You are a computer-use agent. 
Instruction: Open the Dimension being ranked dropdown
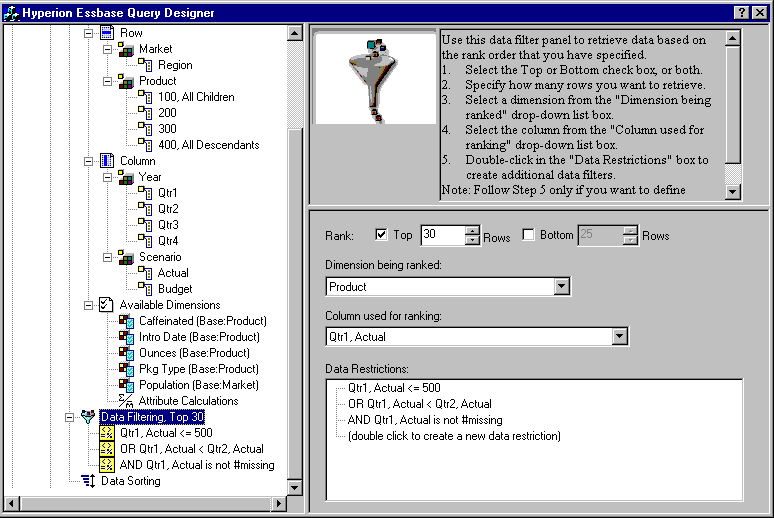(561, 287)
